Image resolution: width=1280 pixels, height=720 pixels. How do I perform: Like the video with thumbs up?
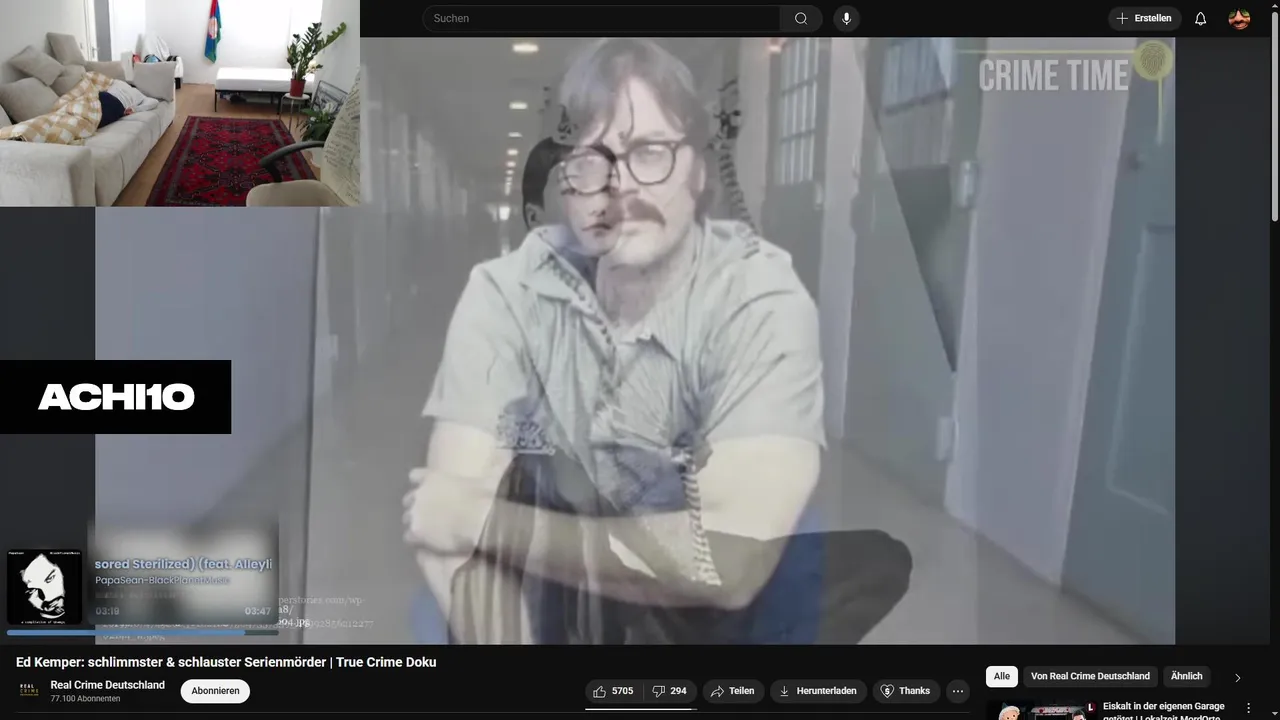tap(613, 691)
